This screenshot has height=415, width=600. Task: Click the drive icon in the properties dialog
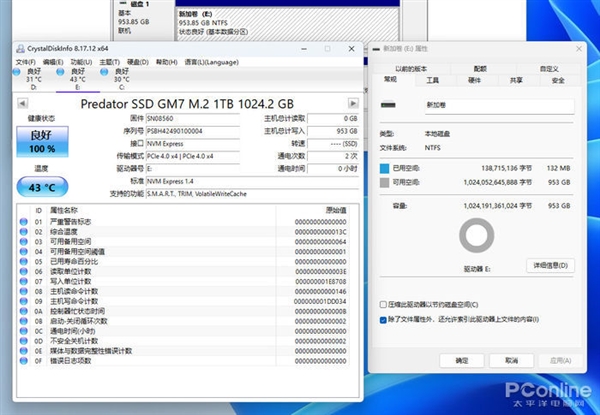[388, 105]
